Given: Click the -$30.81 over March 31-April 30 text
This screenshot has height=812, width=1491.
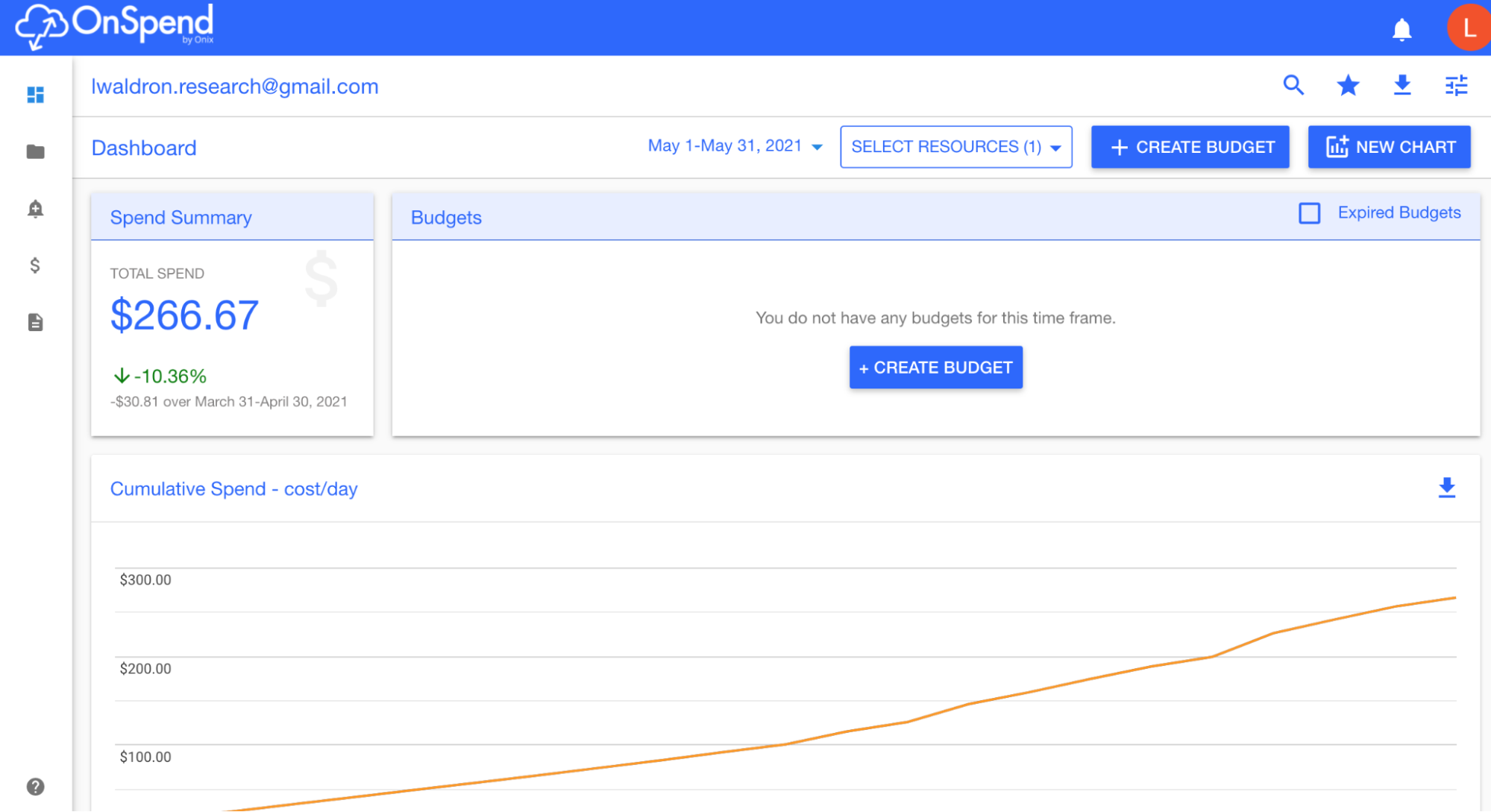Looking at the screenshot, I should [229, 402].
